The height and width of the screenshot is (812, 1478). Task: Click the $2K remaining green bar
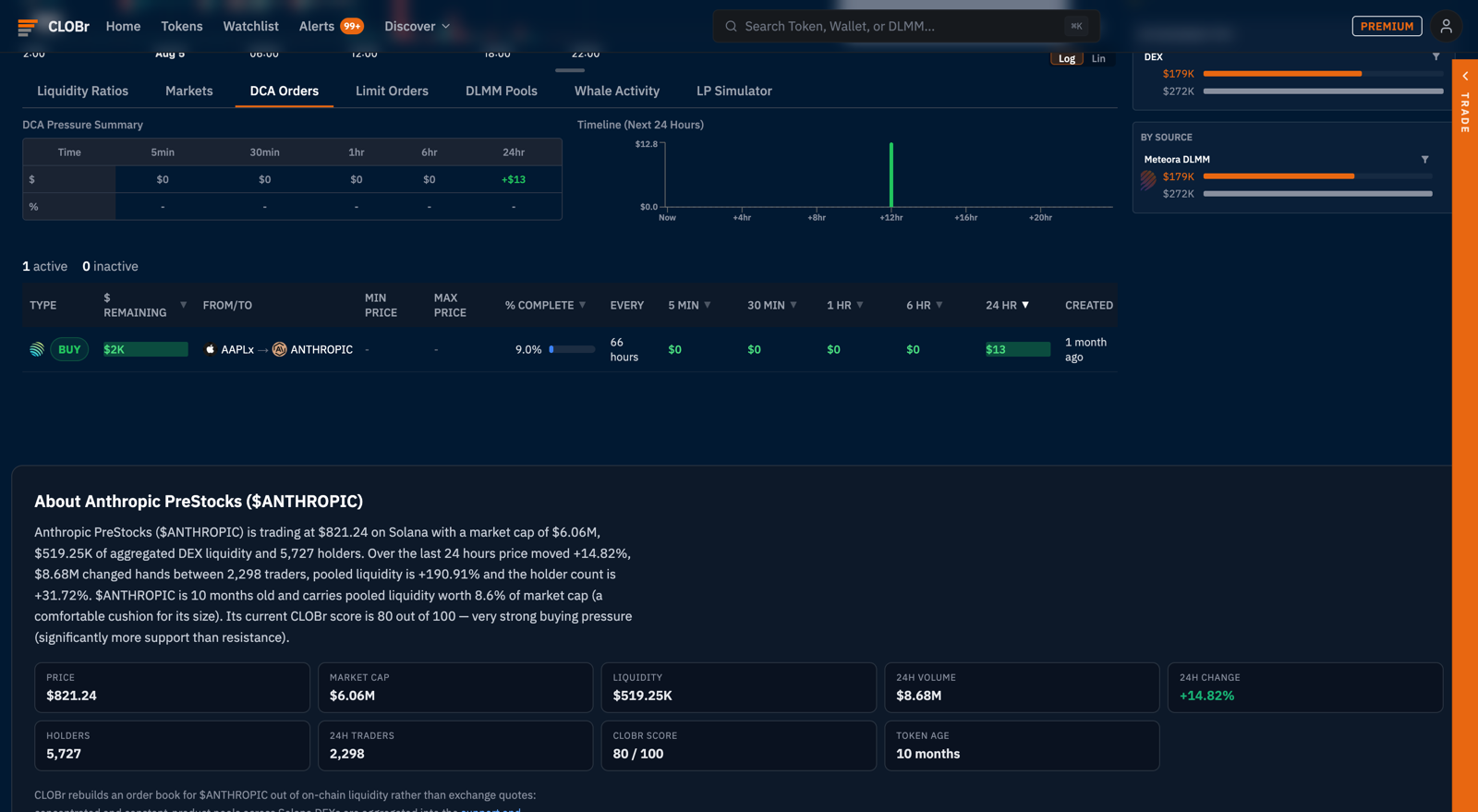coord(145,349)
